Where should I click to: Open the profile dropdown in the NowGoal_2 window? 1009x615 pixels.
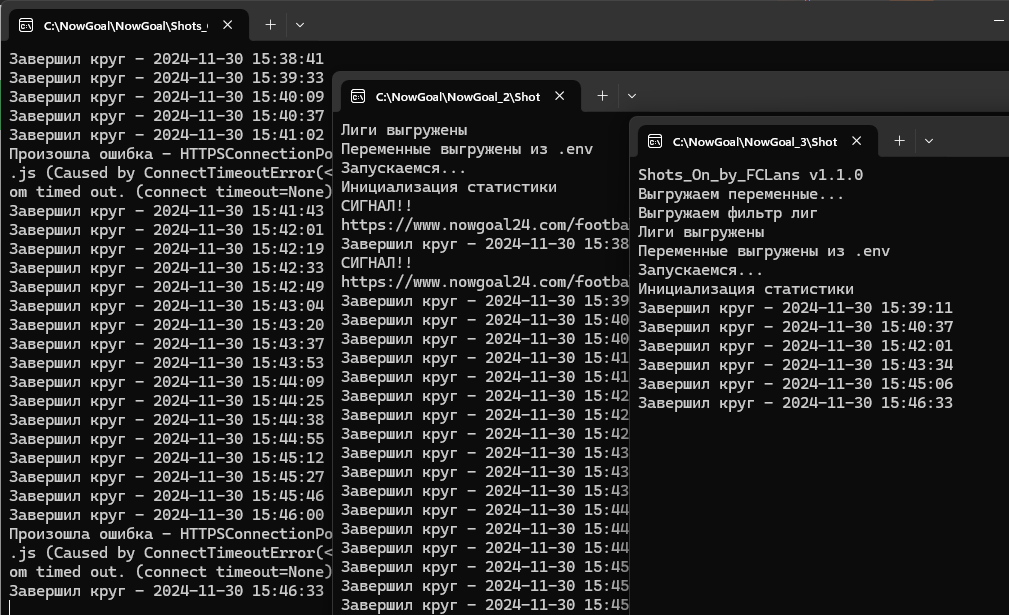(632, 96)
